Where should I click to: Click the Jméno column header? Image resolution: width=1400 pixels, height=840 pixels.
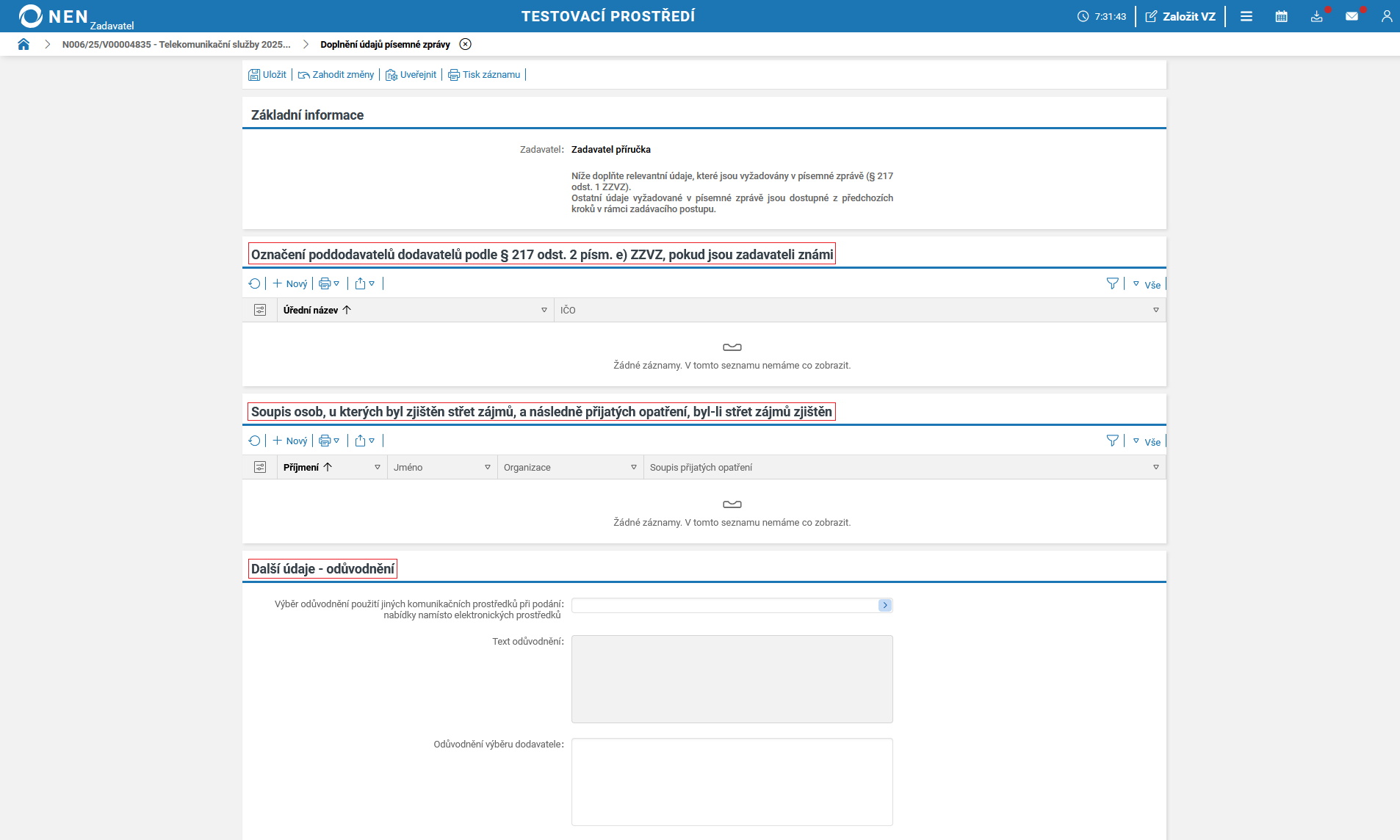[408, 467]
